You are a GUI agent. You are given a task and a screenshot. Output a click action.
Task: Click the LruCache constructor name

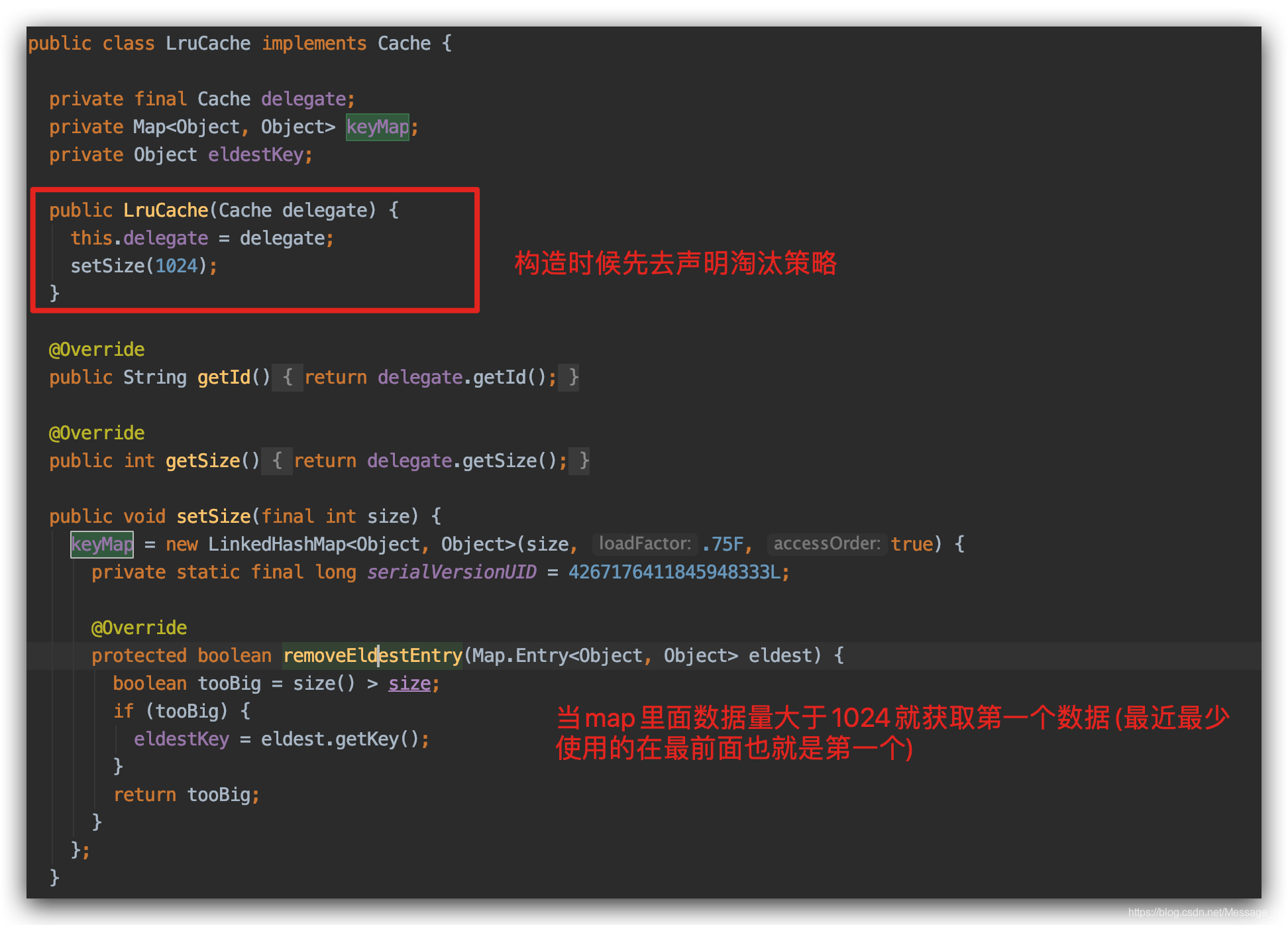coord(166,211)
